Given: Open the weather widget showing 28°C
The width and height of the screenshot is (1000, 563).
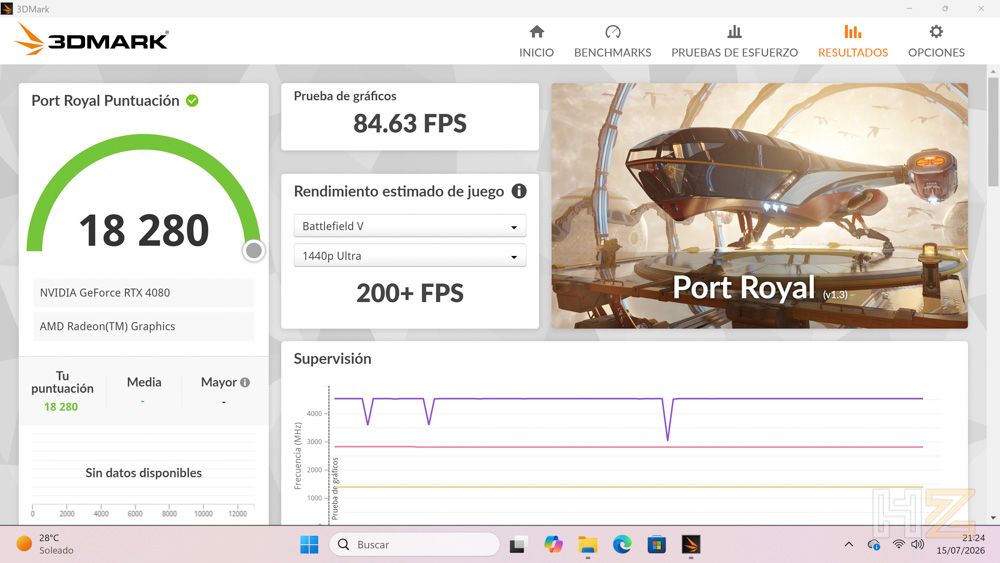Looking at the screenshot, I should point(45,544).
